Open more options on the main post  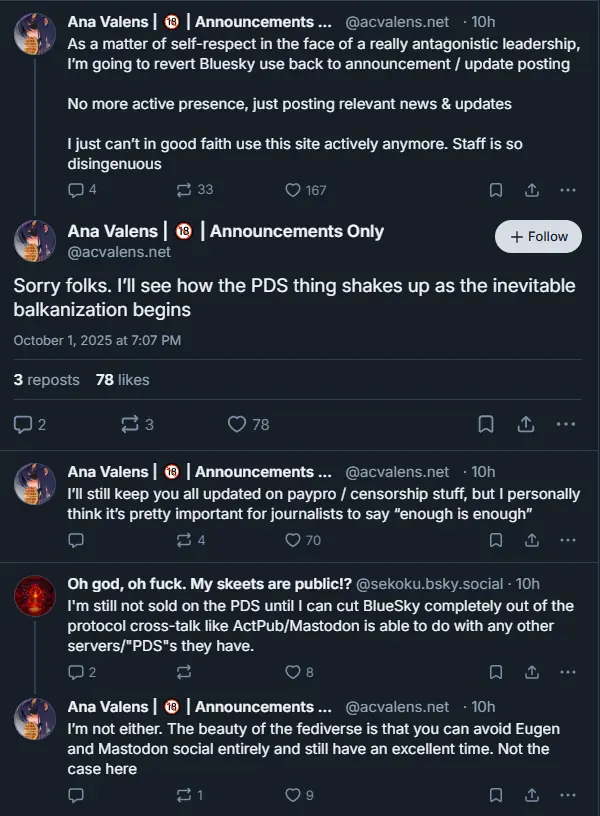[566, 424]
